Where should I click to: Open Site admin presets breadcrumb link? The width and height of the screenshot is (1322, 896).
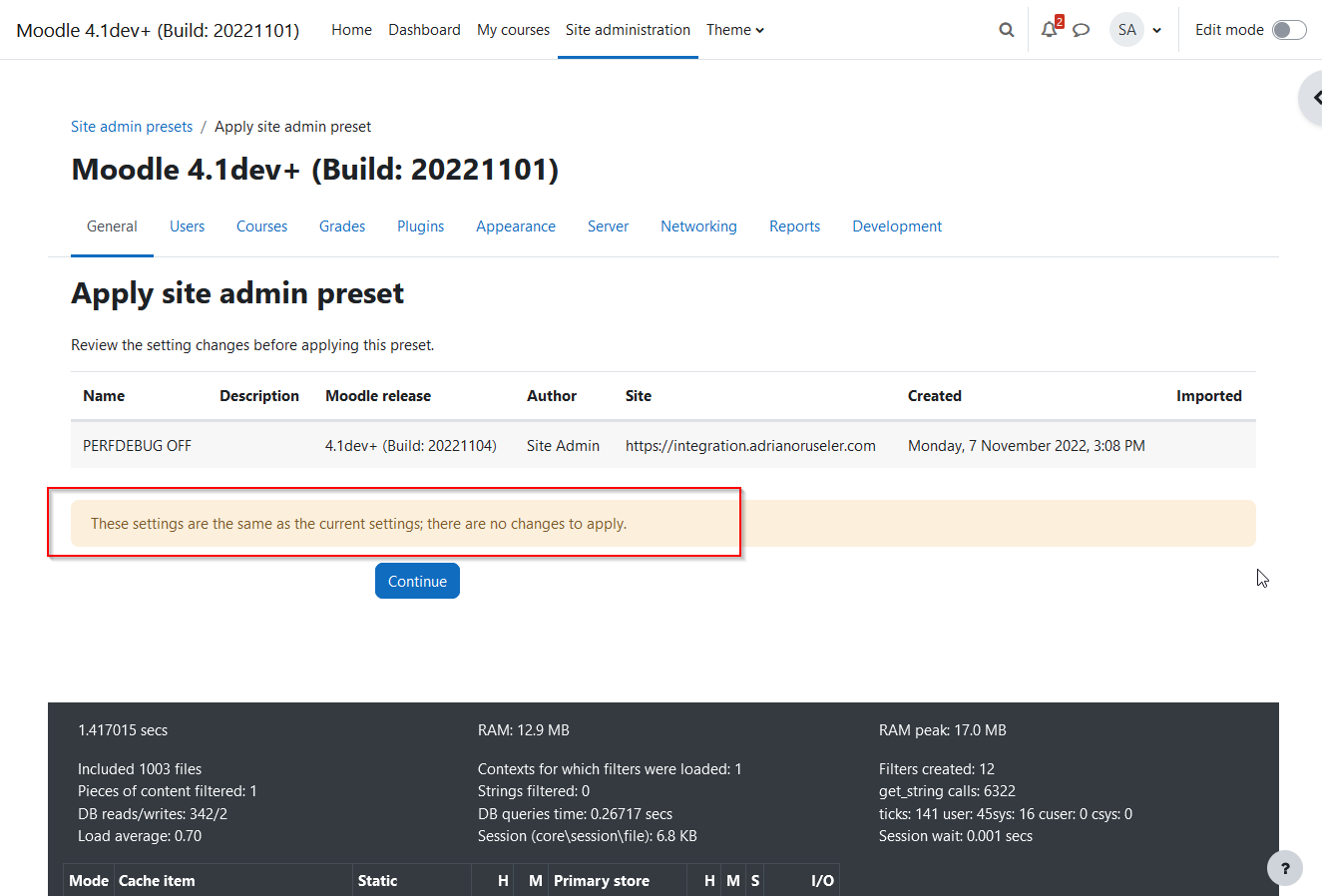[132, 127]
